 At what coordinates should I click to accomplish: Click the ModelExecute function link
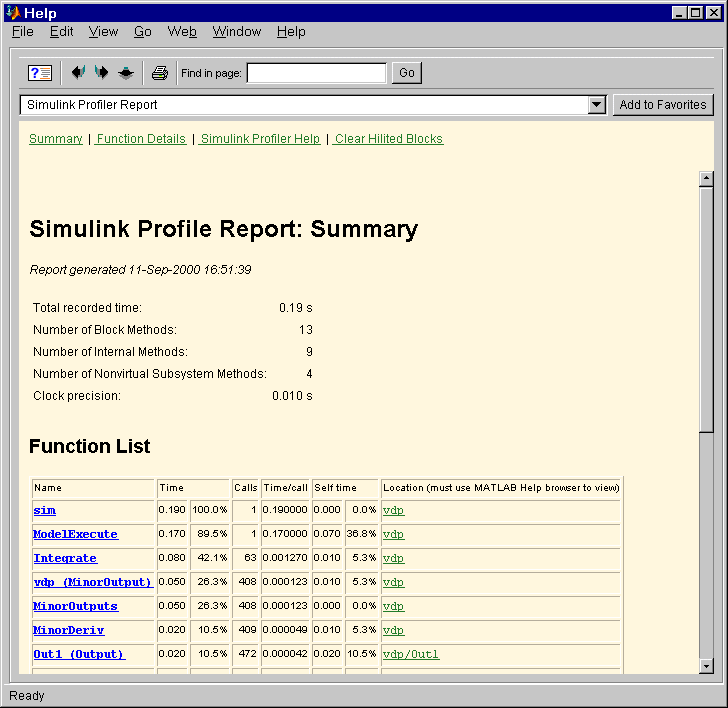(75, 534)
